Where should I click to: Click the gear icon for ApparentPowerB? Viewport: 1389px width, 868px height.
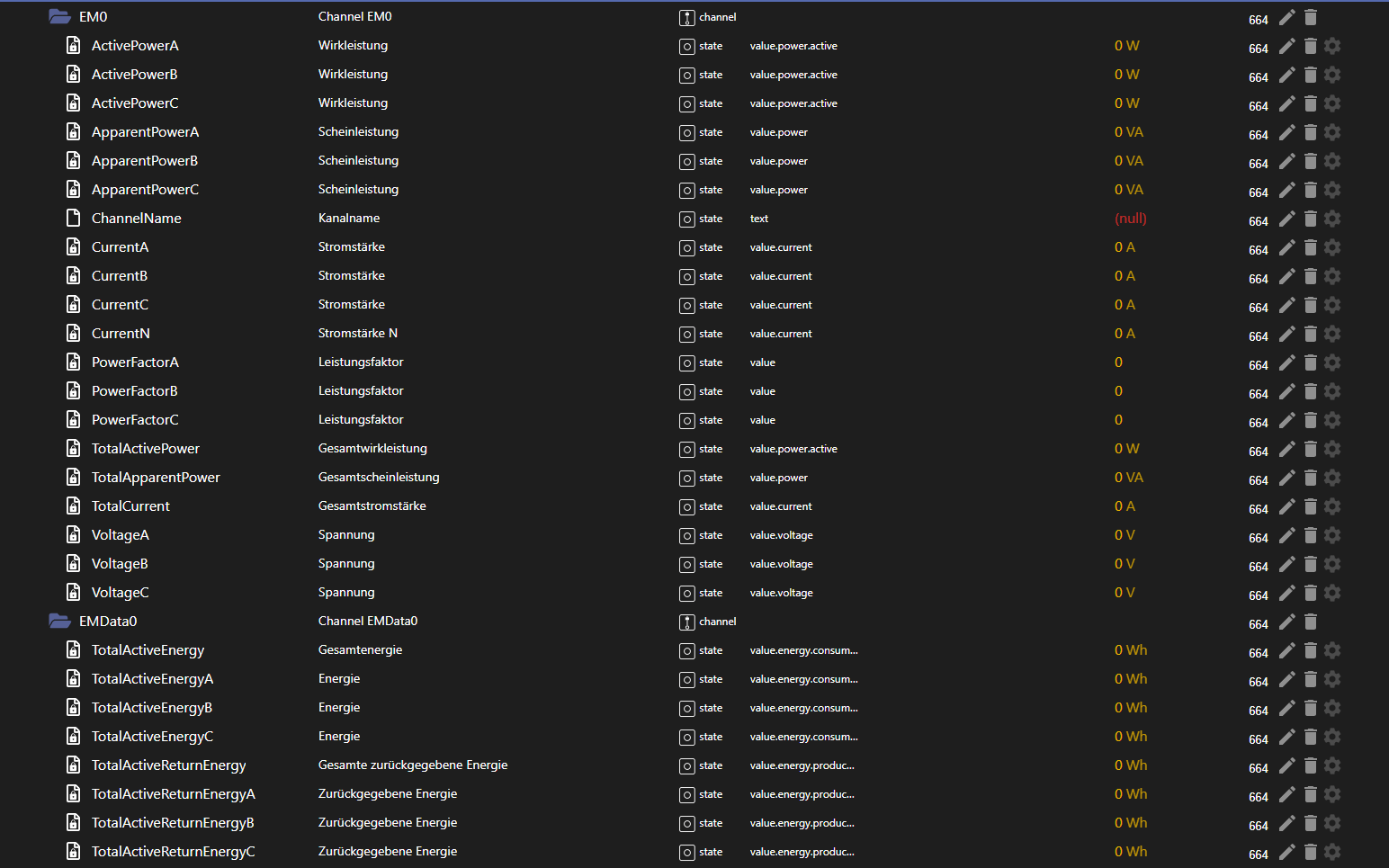pyautogui.click(x=1332, y=161)
